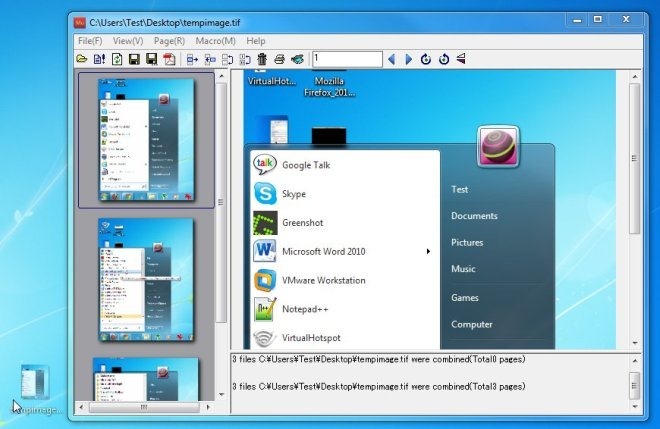Reload the file with green arrows icon
This screenshot has height=429, width=660.
click(117, 59)
